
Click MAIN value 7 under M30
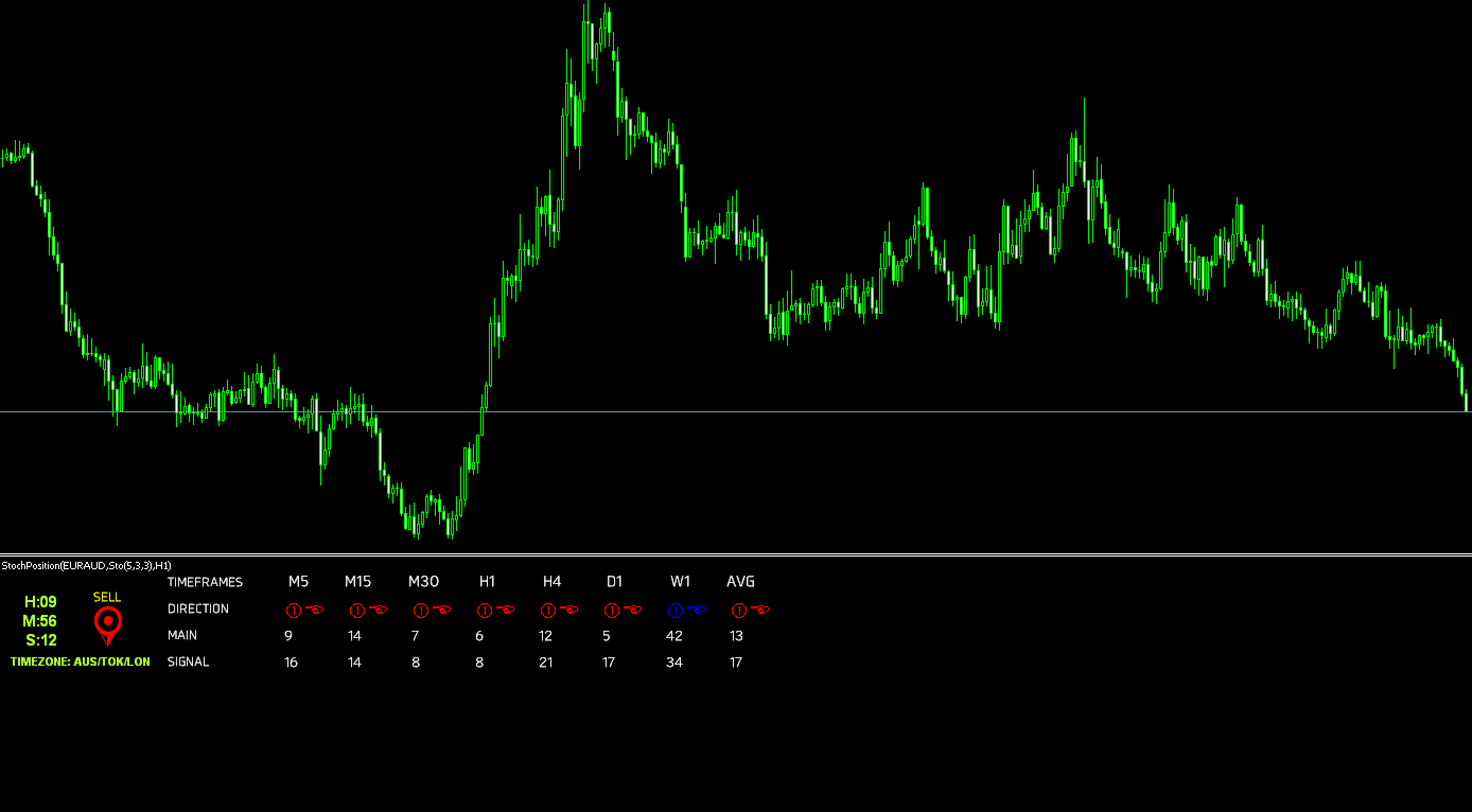coord(415,636)
